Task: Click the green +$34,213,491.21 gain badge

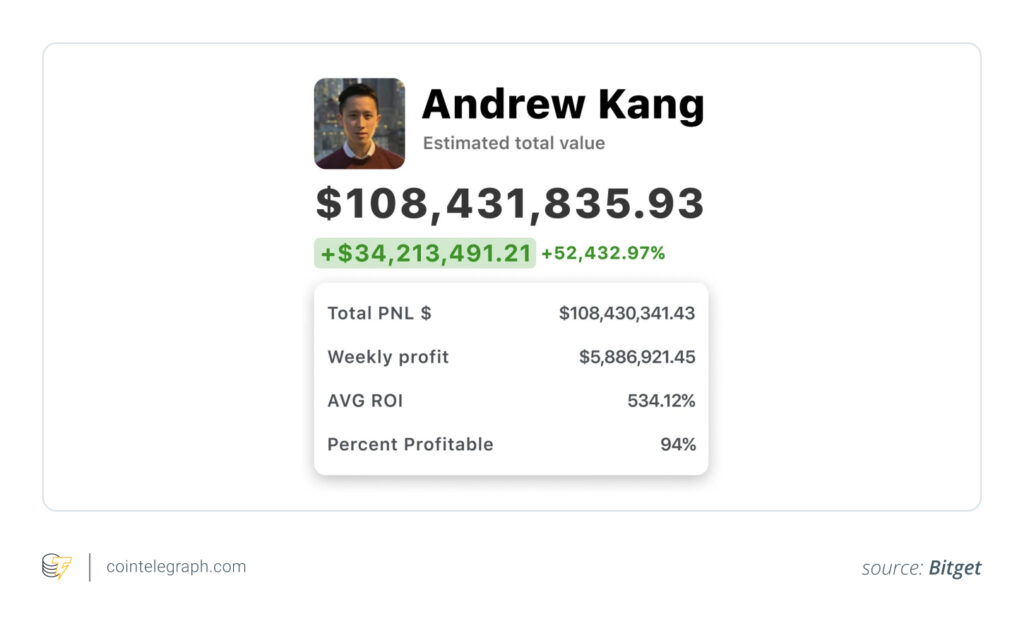Action: [425, 253]
